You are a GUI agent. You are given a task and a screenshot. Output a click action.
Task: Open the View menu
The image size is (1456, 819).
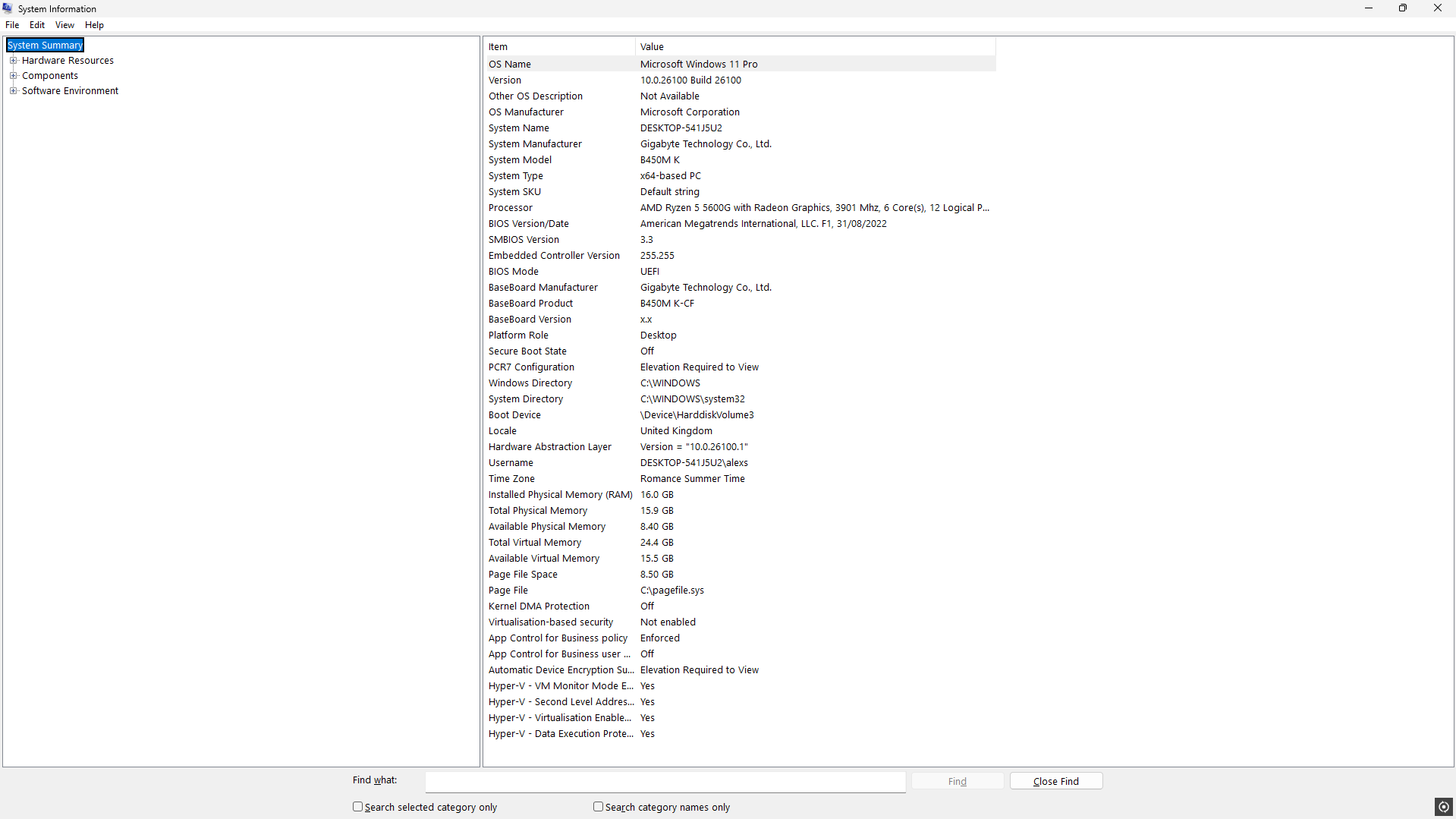point(64,25)
